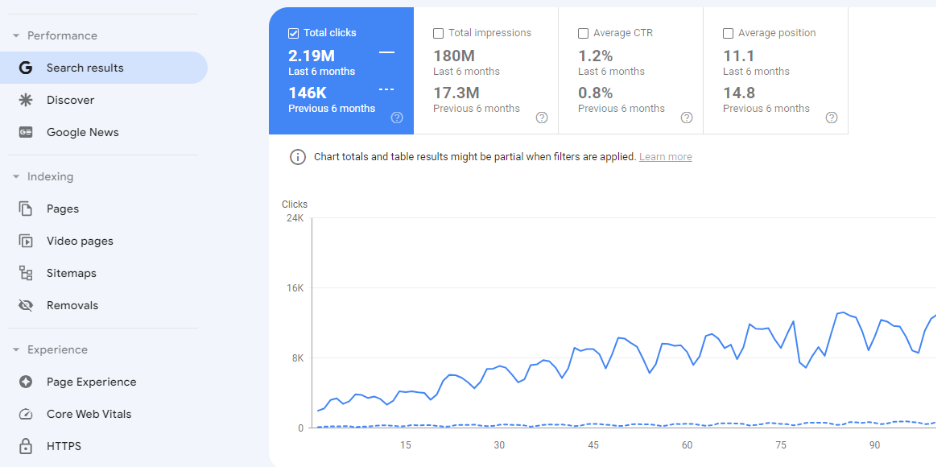Click the info icon beside chart totals notice
This screenshot has height=467, width=936.
click(298, 157)
